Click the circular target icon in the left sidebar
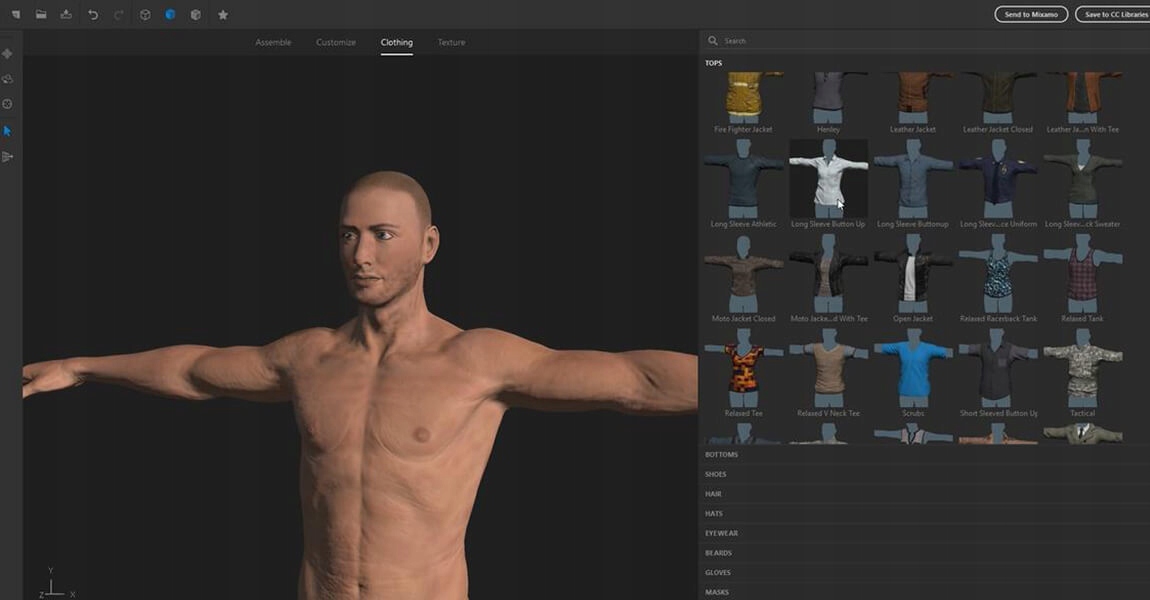The height and width of the screenshot is (600, 1150). click(8, 104)
